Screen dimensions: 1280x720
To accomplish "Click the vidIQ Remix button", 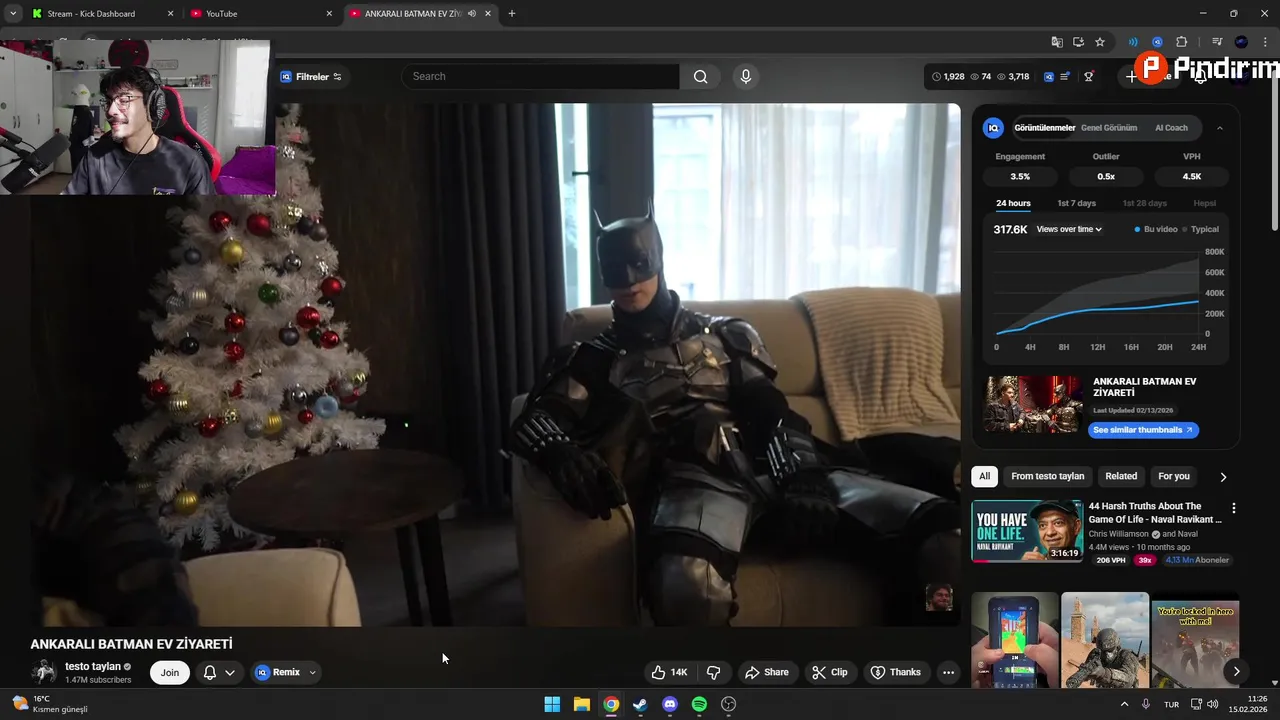I will 277,672.
